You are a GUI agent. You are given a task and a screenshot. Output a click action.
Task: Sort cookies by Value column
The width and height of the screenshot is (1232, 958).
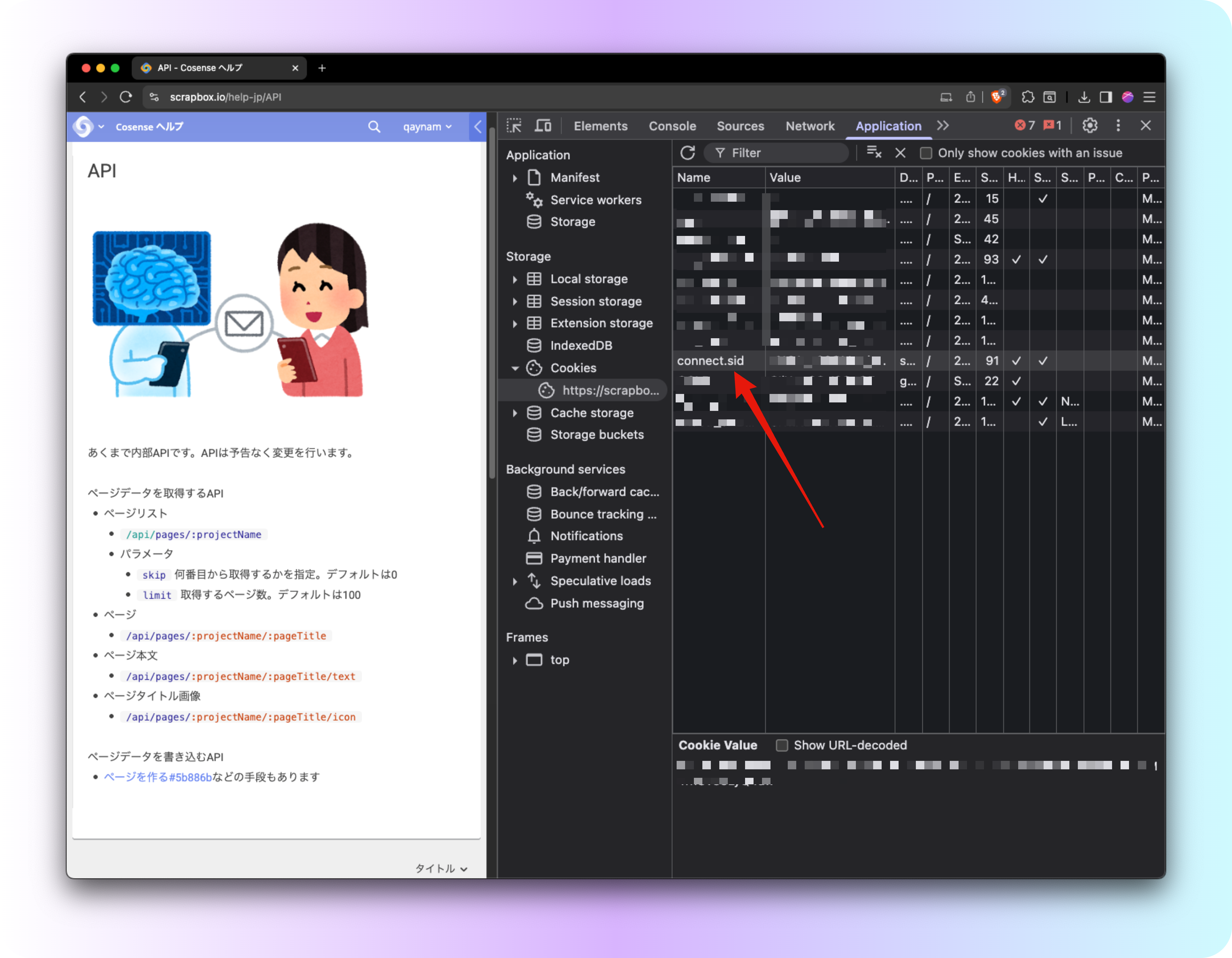[830, 178]
